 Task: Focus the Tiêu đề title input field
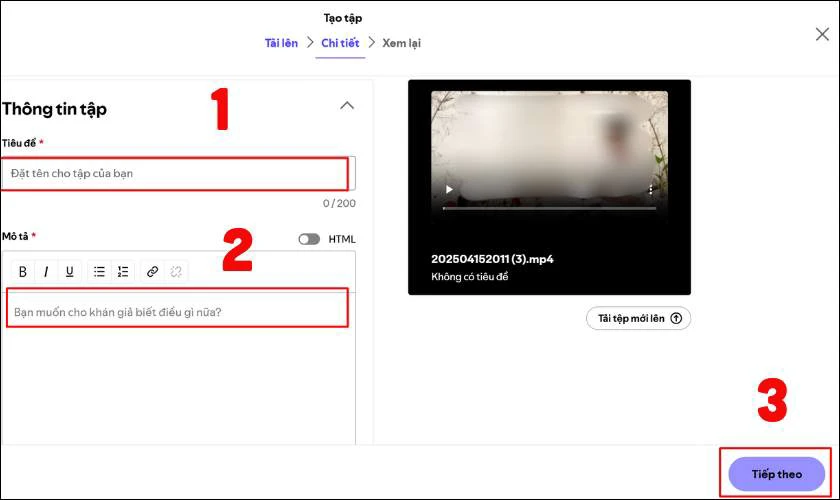178,173
